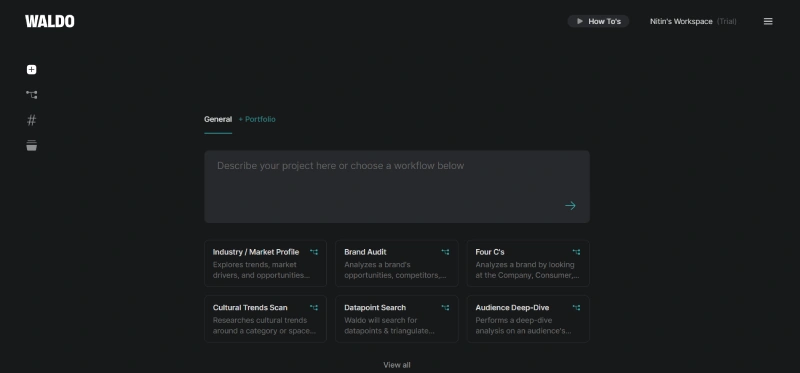The width and height of the screenshot is (800, 373).
Task: Click the WALDO logo
Action: coord(49,21)
